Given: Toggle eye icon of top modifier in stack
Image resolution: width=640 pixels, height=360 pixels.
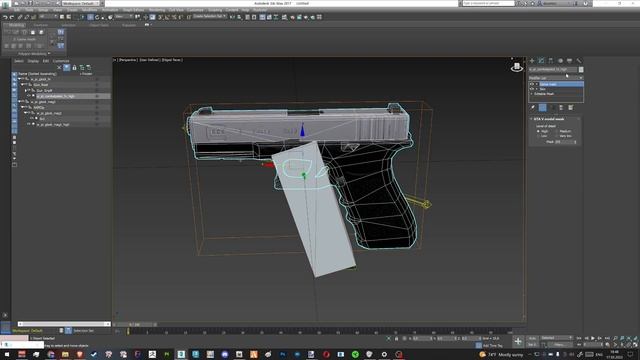Looking at the screenshot, I should click(532, 84).
